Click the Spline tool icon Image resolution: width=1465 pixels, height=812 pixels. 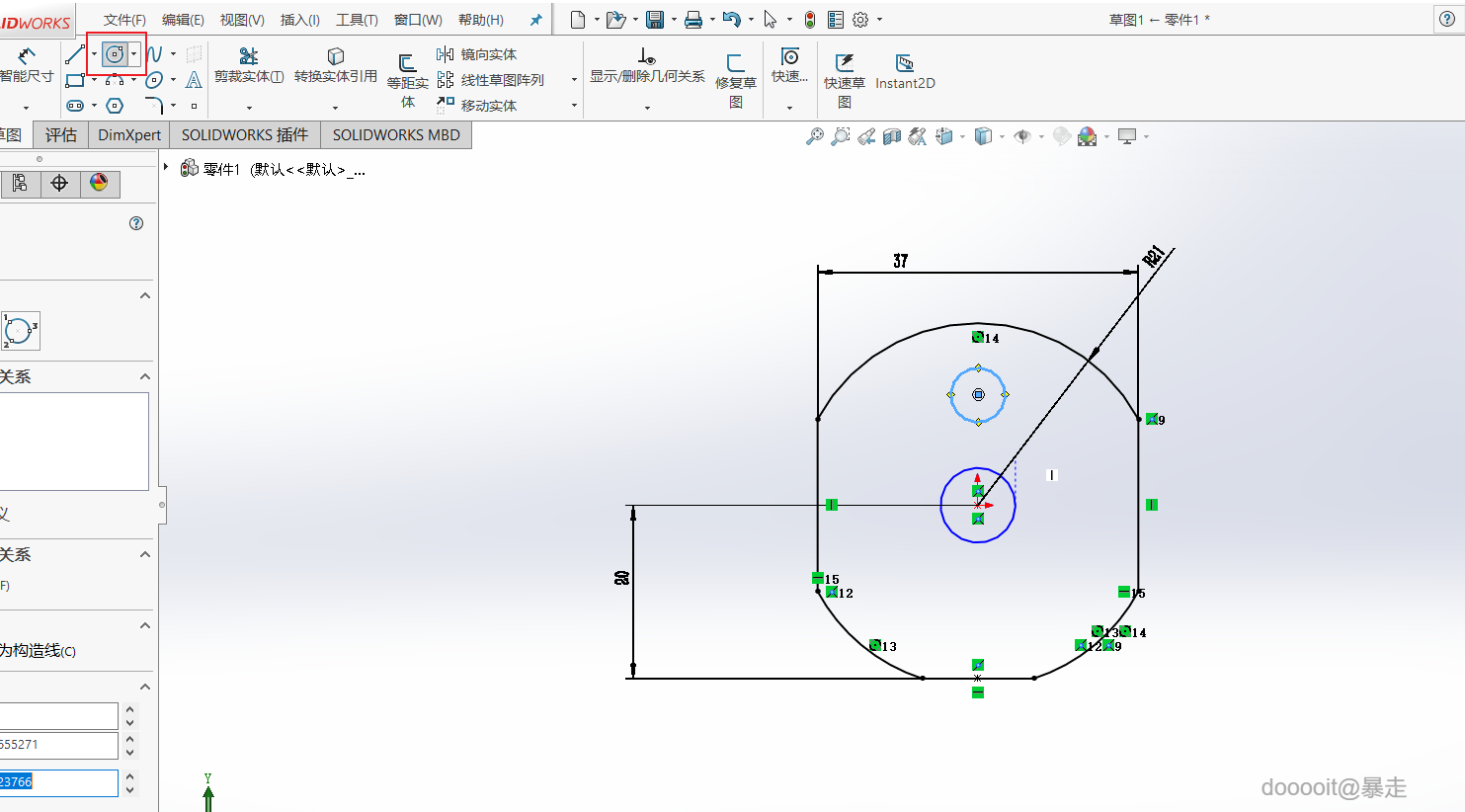coord(154,54)
